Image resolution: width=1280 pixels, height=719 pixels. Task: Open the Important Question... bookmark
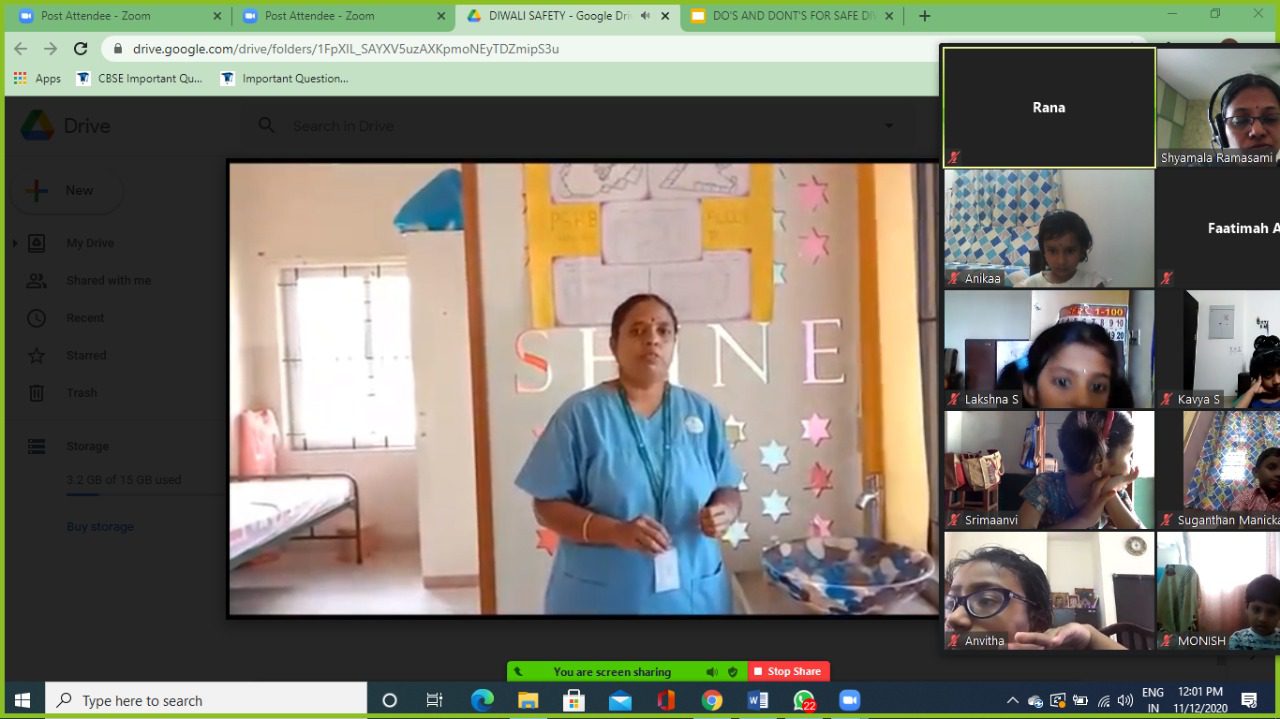pos(285,78)
